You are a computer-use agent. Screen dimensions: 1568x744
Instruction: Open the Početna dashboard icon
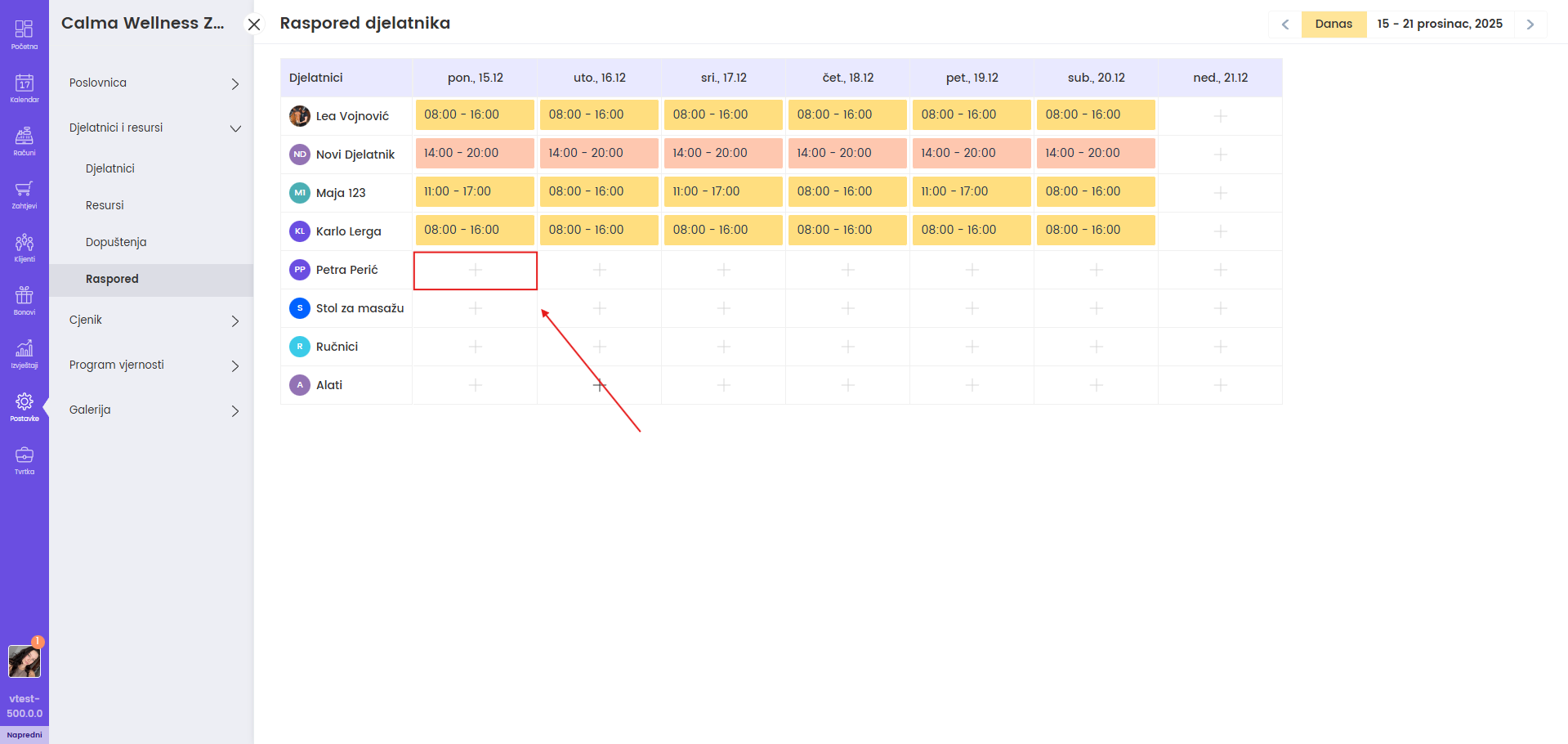click(x=25, y=34)
